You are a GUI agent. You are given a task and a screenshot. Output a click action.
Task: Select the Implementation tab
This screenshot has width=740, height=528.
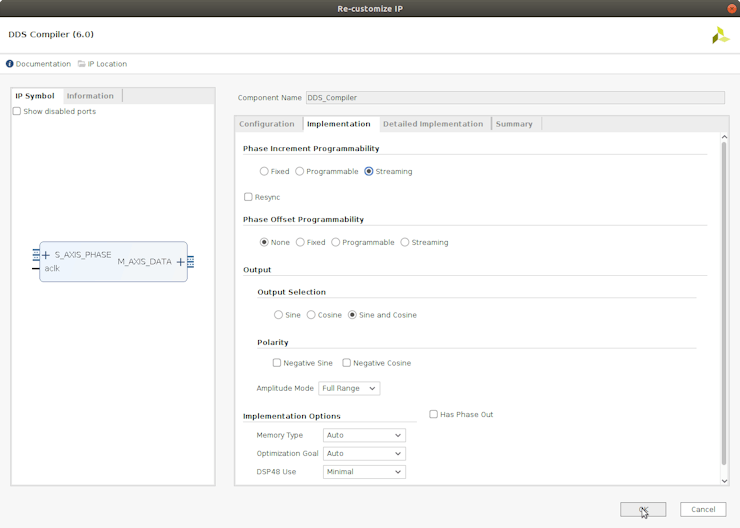339,124
